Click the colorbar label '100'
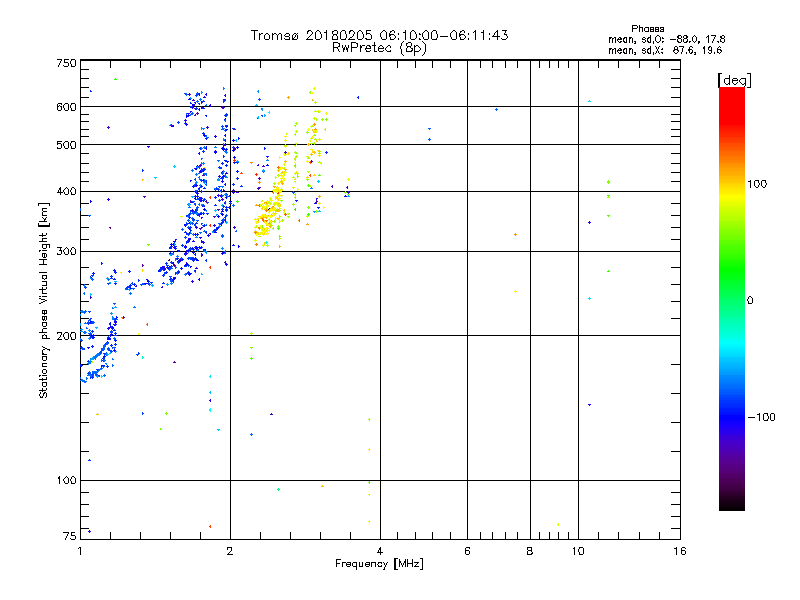800x600 pixels. point(757,184)
